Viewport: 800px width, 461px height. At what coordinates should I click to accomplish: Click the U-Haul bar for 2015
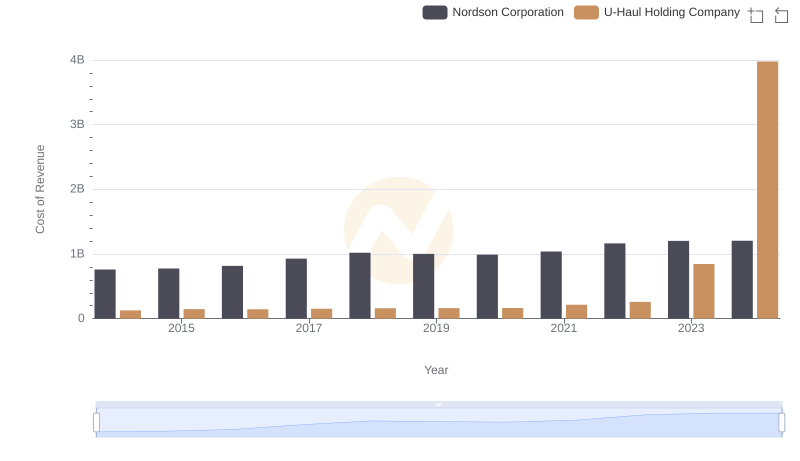pos(194,314)
